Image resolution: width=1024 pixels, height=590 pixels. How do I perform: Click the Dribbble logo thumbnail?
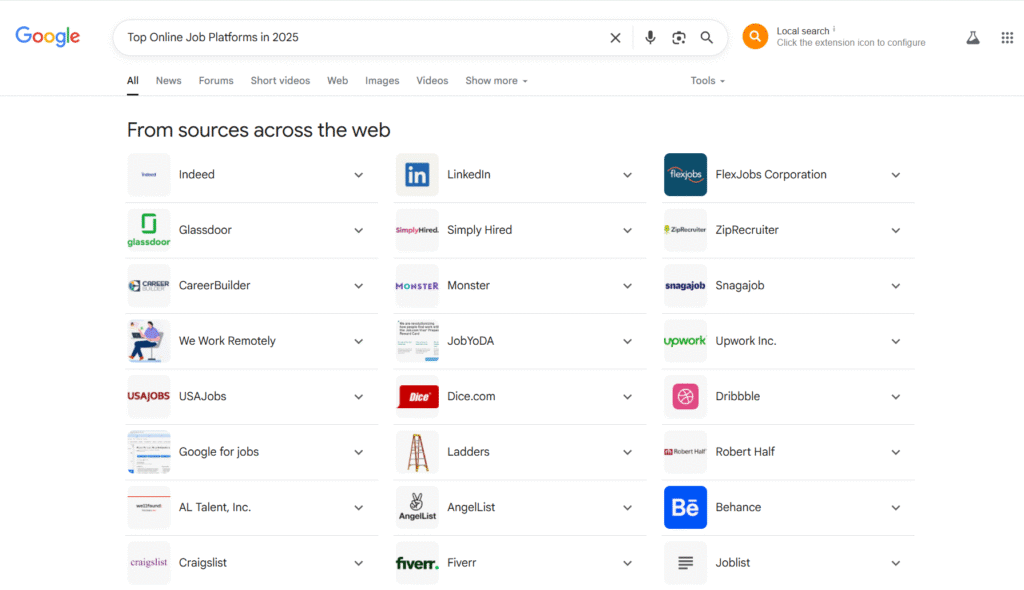[x=685, y=397]
